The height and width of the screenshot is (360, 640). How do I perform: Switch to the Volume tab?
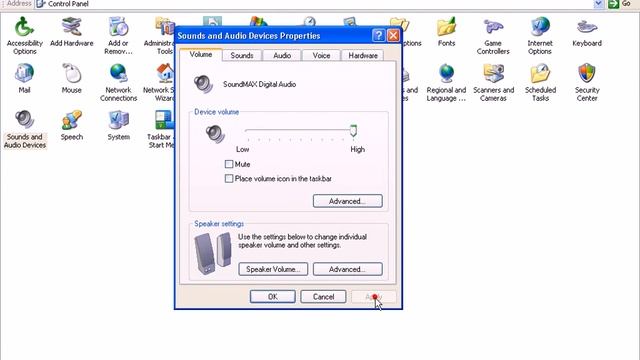(201, 55)
